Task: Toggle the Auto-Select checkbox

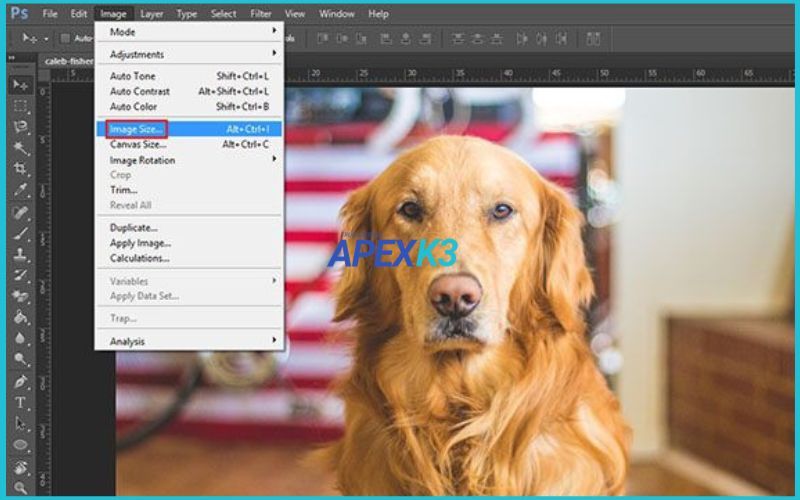Action: tap(66, 38)
